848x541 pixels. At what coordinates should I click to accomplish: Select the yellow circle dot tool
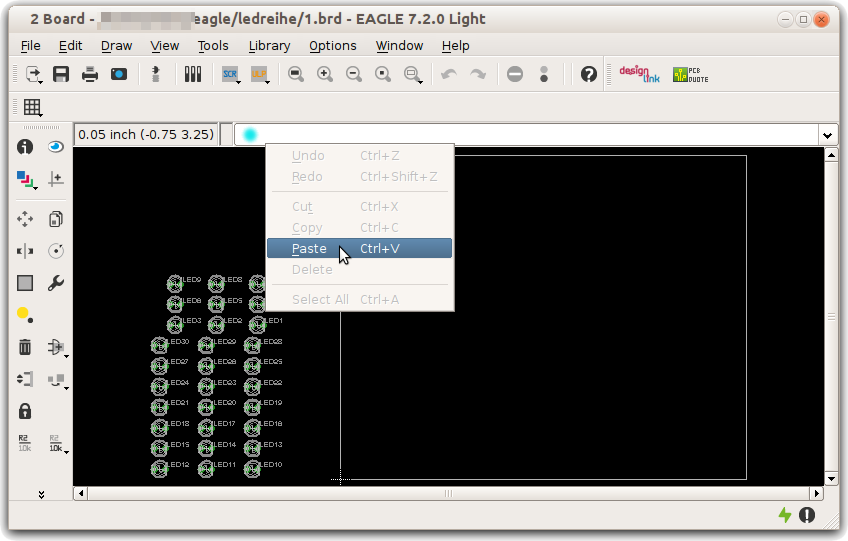tap(25, 315)
